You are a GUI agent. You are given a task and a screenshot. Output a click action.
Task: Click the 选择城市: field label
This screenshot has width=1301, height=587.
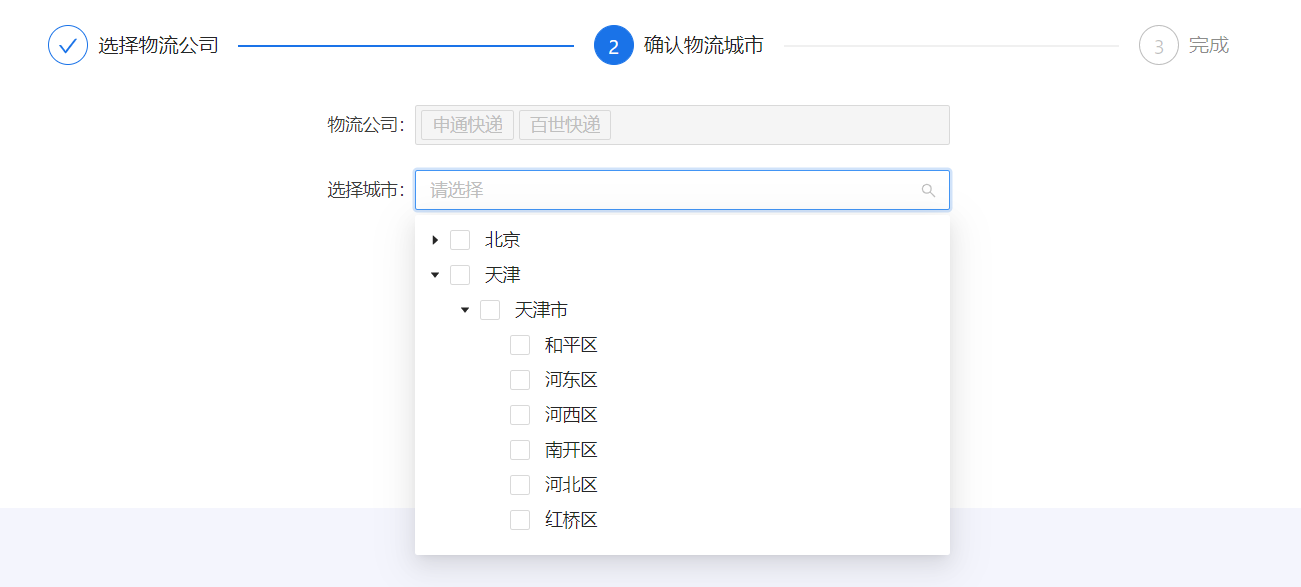[x=366, y=190]
